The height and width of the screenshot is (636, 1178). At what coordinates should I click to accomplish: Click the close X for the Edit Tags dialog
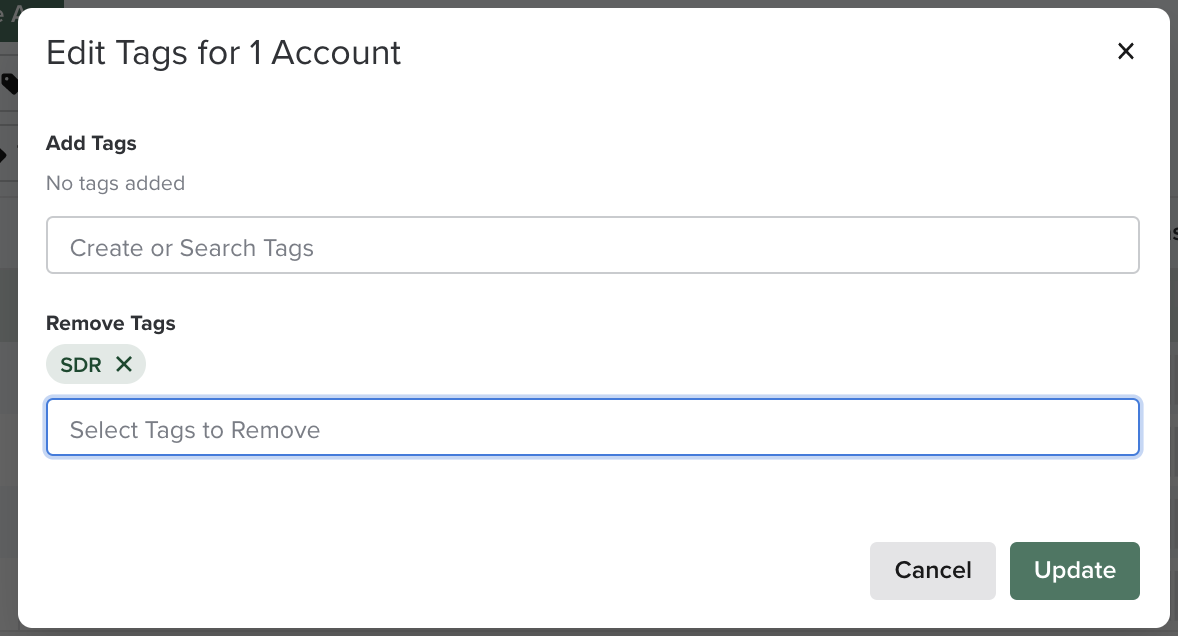(x=1125, y=51)
